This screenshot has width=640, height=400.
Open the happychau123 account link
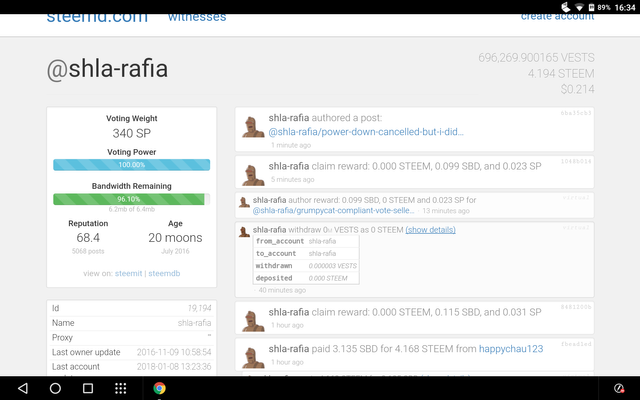pos(511,349)
